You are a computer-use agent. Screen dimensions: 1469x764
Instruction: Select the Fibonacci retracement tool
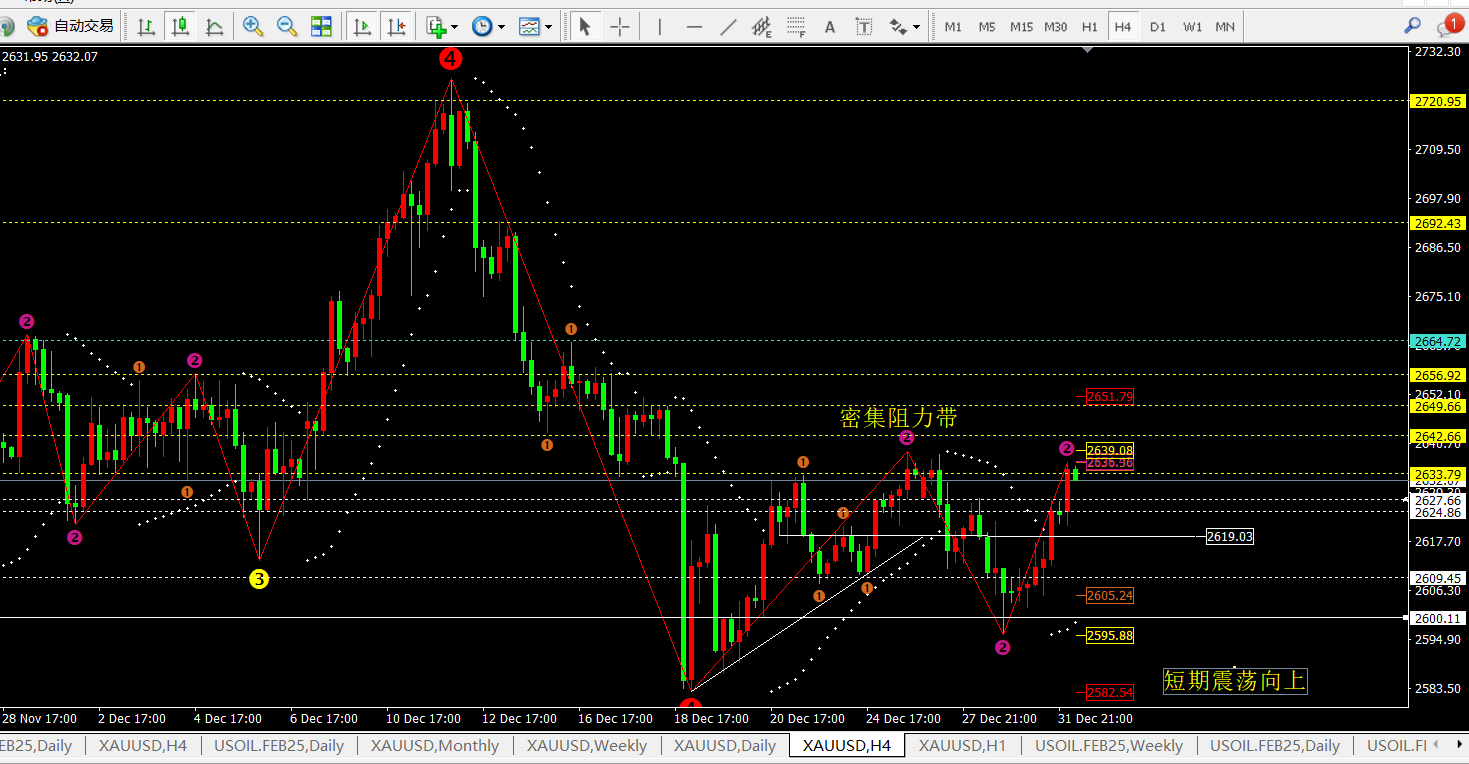point(796,26)
